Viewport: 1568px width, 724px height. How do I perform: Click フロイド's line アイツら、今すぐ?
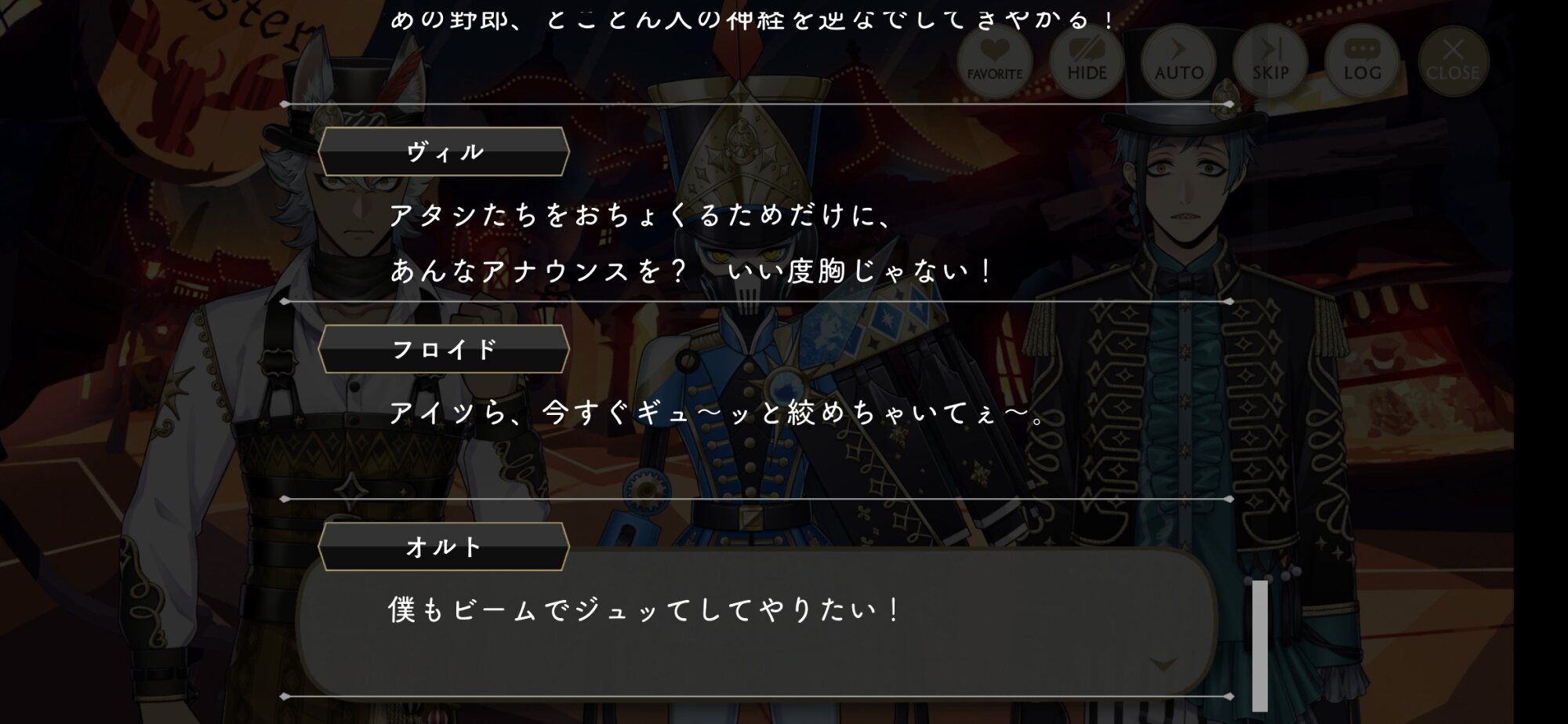(x=717, y=412)
